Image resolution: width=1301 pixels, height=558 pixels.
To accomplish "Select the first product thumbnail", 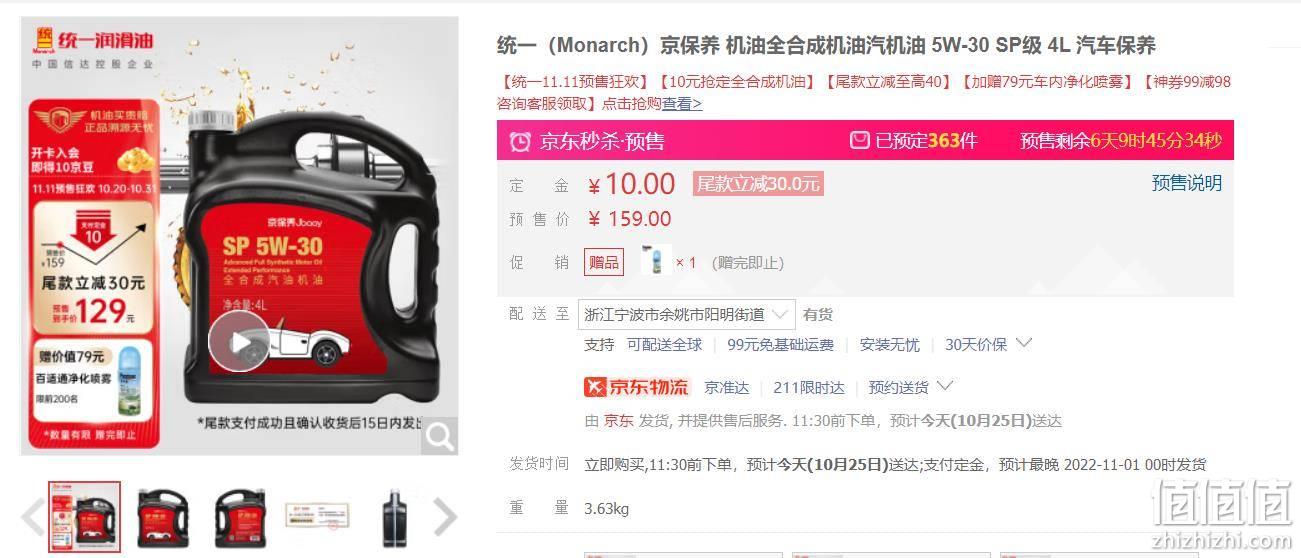I will pos(85,518).
